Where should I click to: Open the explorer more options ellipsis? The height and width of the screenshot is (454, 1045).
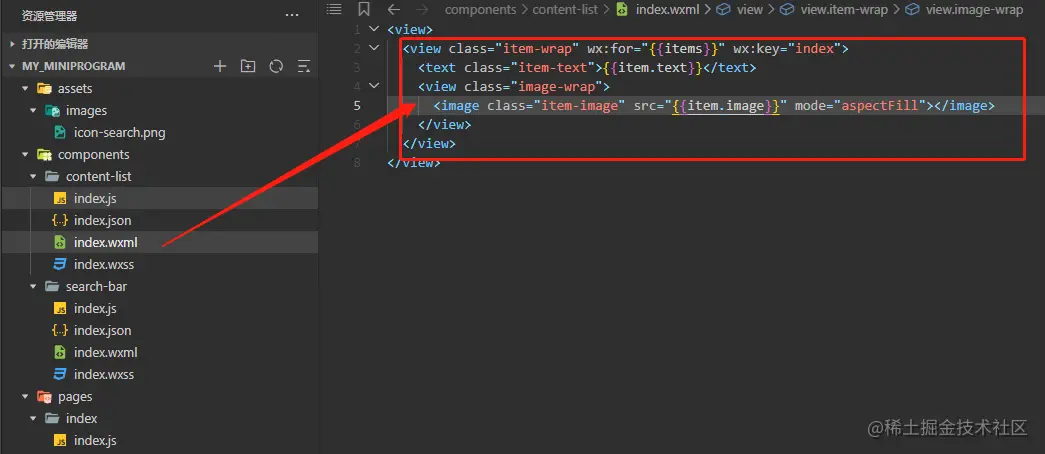[x=292, y=15]
